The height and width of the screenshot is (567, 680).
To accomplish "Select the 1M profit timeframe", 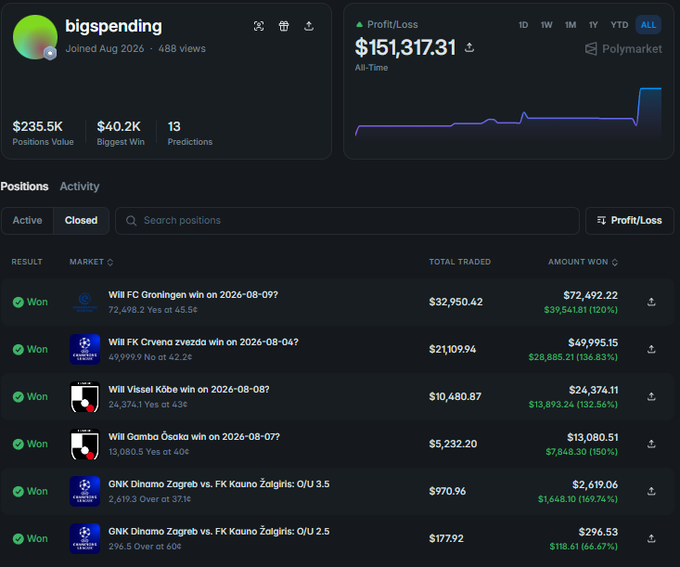I will [x=570, y=25].
